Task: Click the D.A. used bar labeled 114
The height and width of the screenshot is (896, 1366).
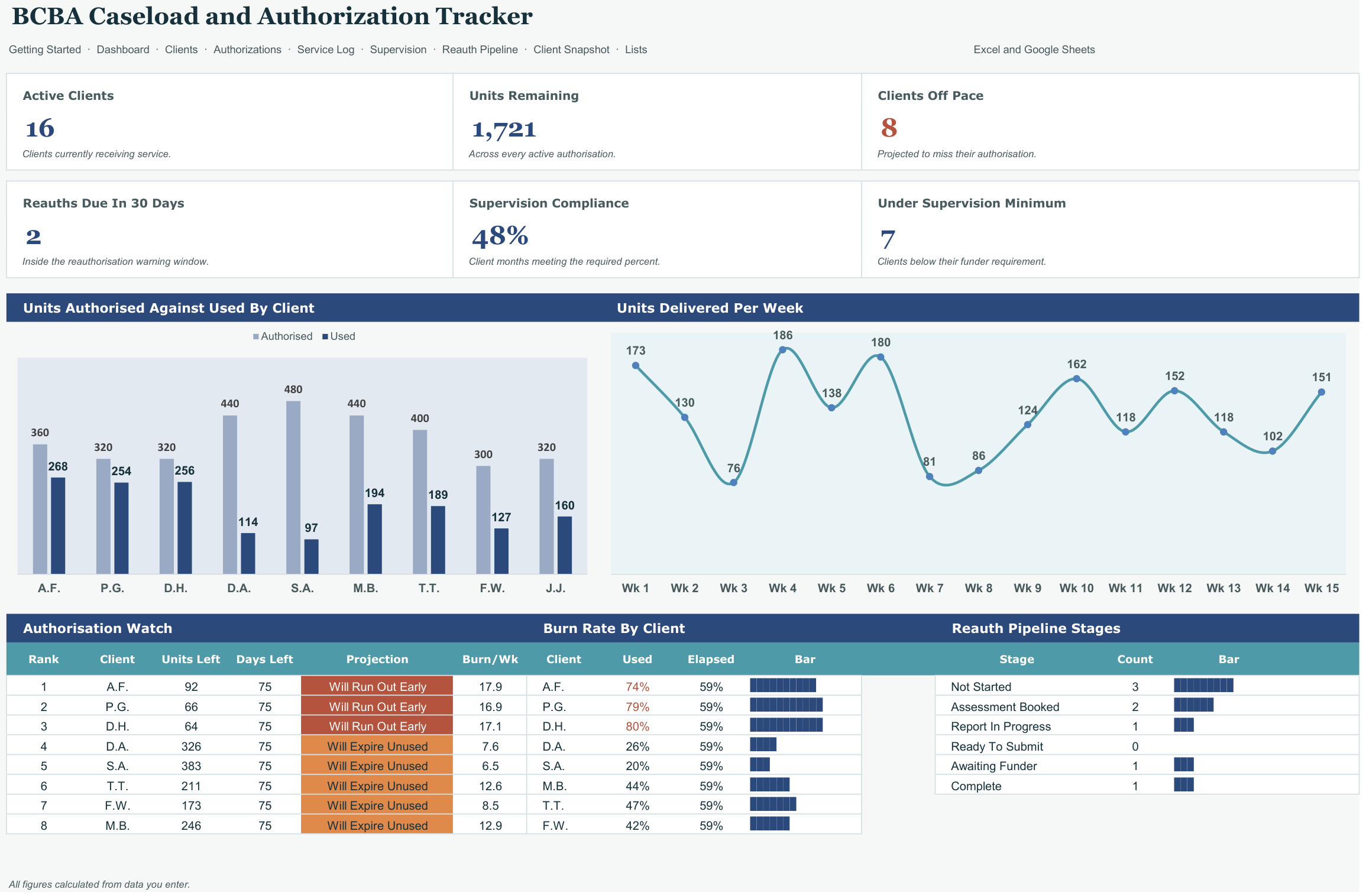Action: 248,553
